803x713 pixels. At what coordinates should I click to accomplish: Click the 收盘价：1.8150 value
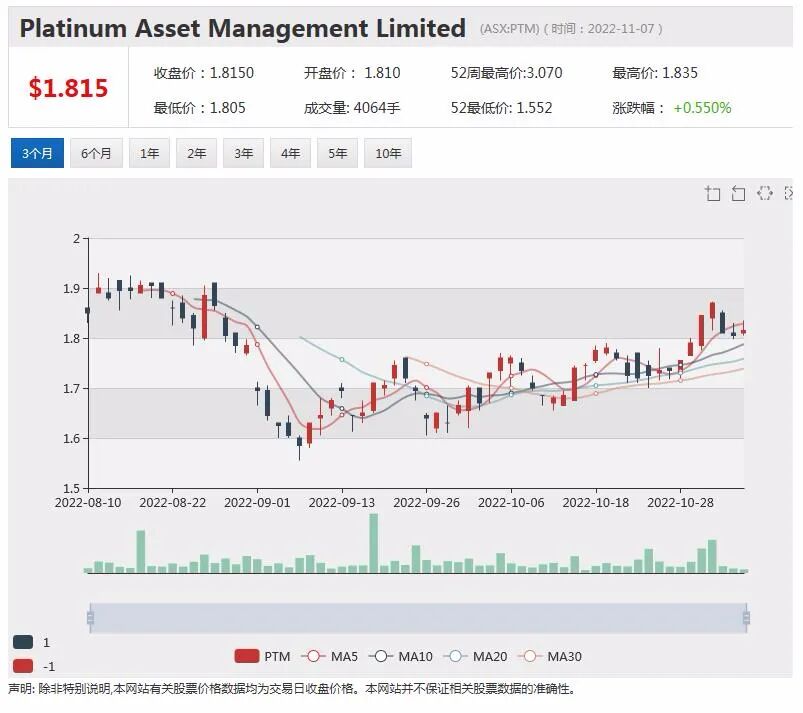[x=204, y=73]
